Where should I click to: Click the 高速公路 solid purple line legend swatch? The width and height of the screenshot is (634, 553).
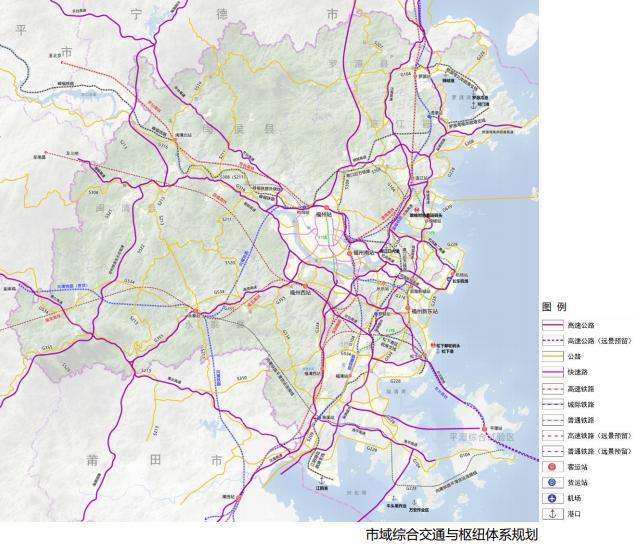click(x=552, y=325)
